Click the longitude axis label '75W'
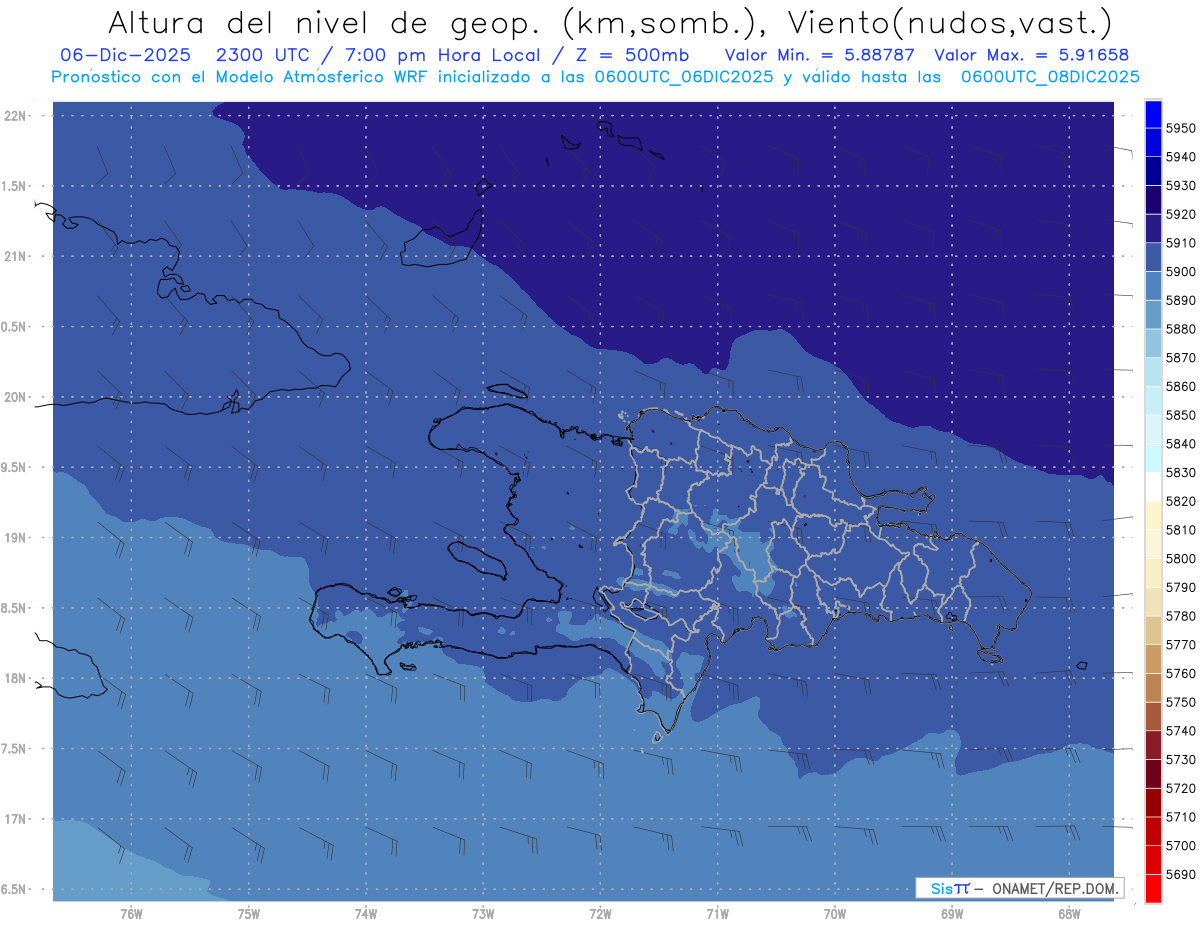This screenshot has height=927, width=1200. (249, 914)
